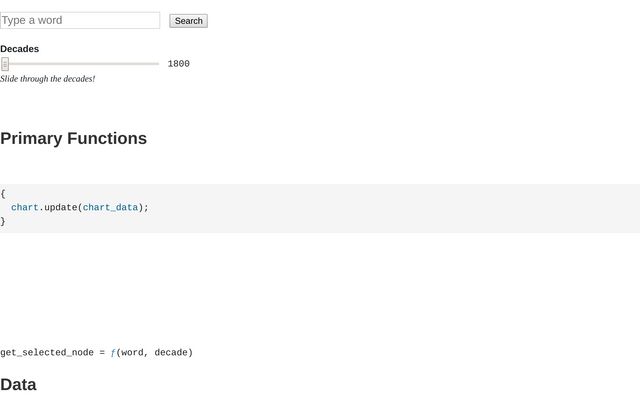Click the middle of the Decades slider track
640x400 pixels.
(x=80, y=64)
